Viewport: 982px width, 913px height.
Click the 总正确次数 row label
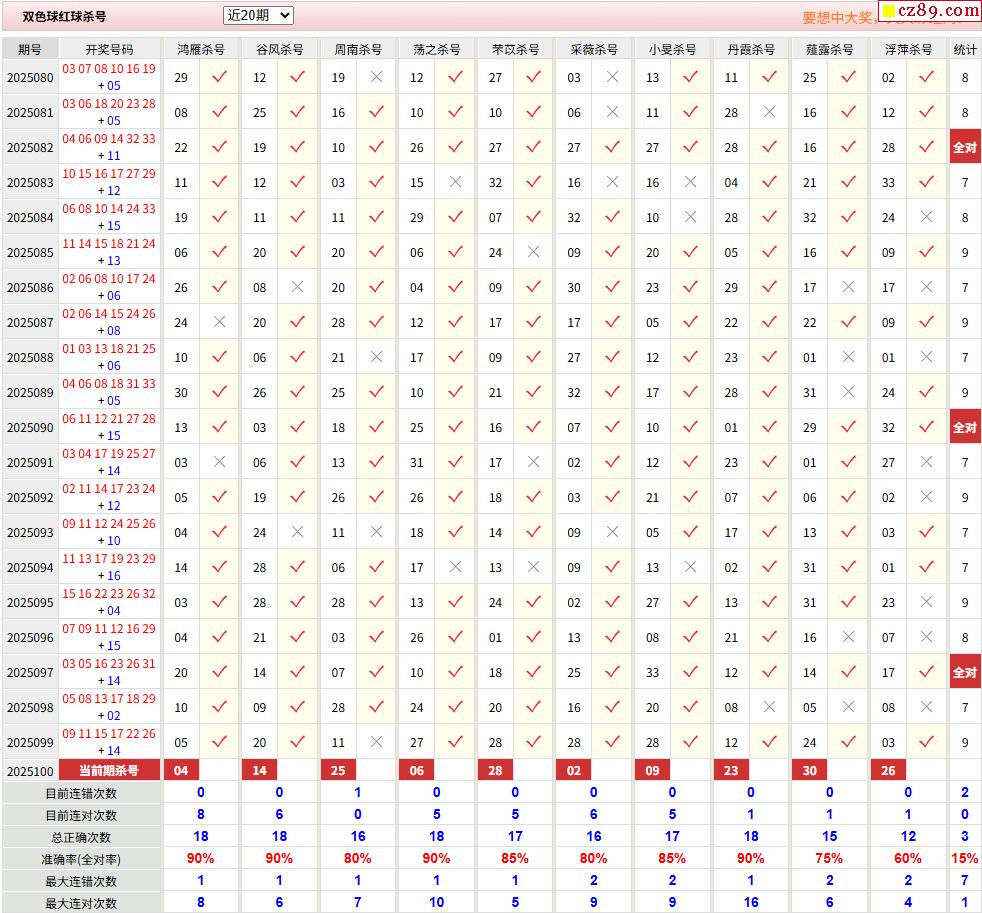[81, 837]
